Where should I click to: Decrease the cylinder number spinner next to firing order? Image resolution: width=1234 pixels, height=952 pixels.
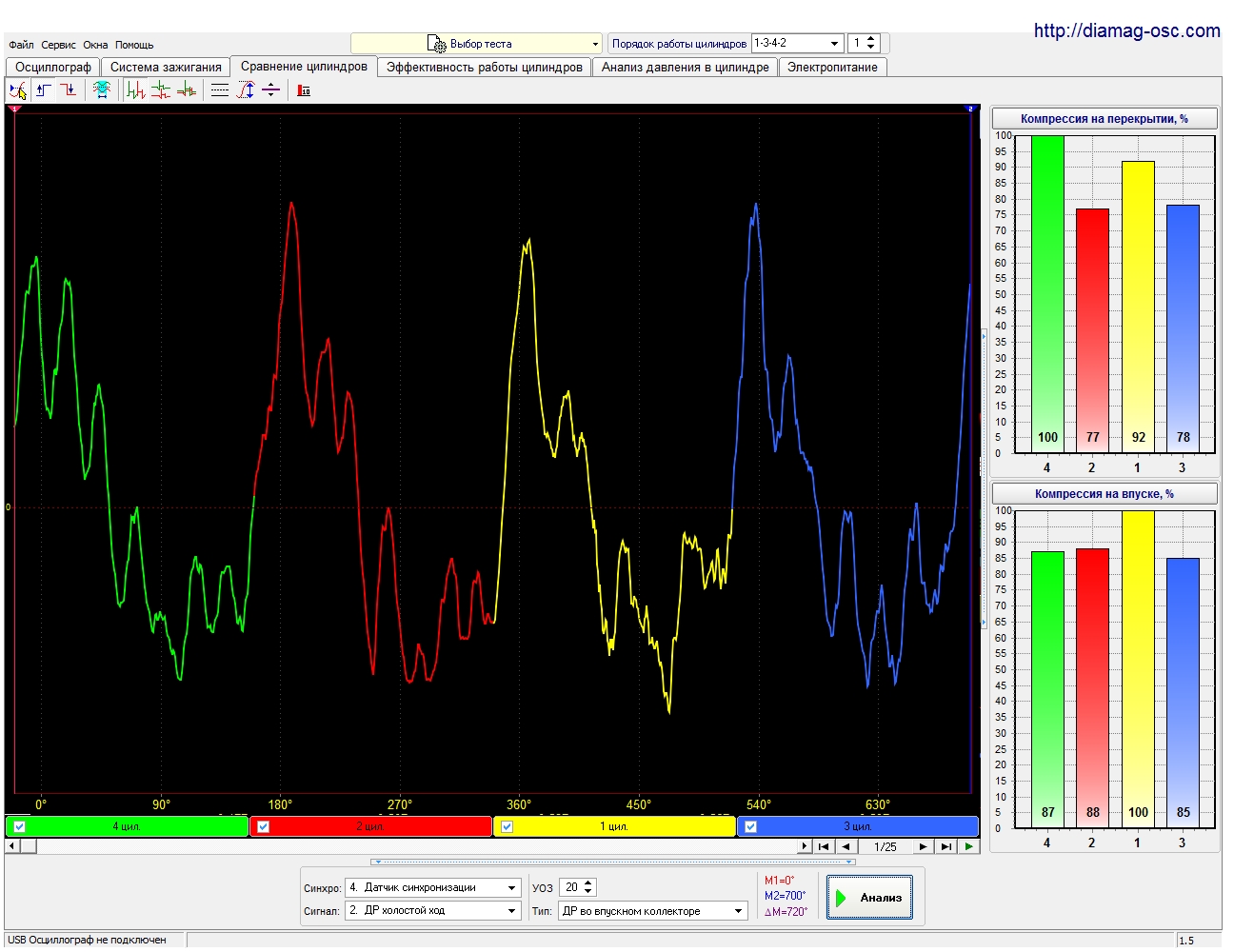[871, 48]
